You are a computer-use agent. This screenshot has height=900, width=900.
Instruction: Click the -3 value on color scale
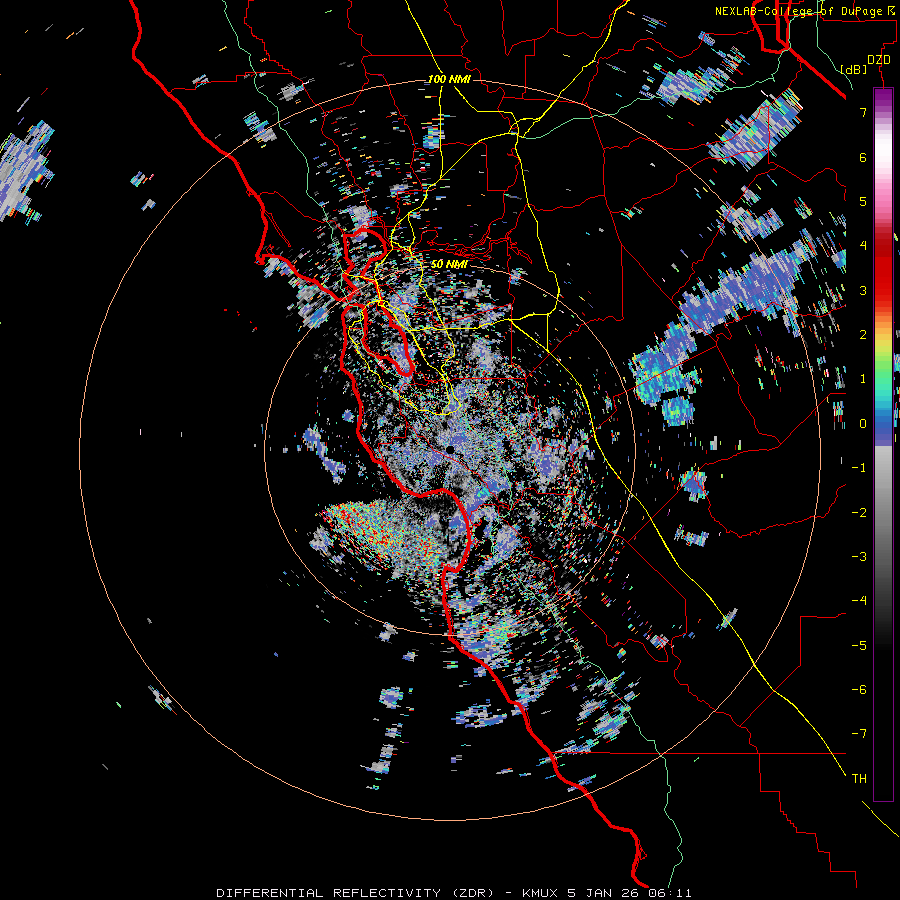pos(859,557)
